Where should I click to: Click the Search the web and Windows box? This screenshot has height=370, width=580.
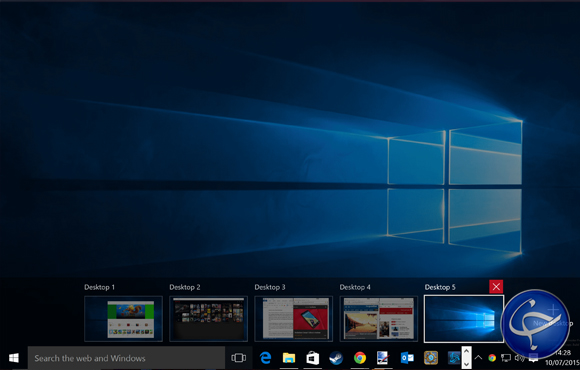click(x=126, y=358)
